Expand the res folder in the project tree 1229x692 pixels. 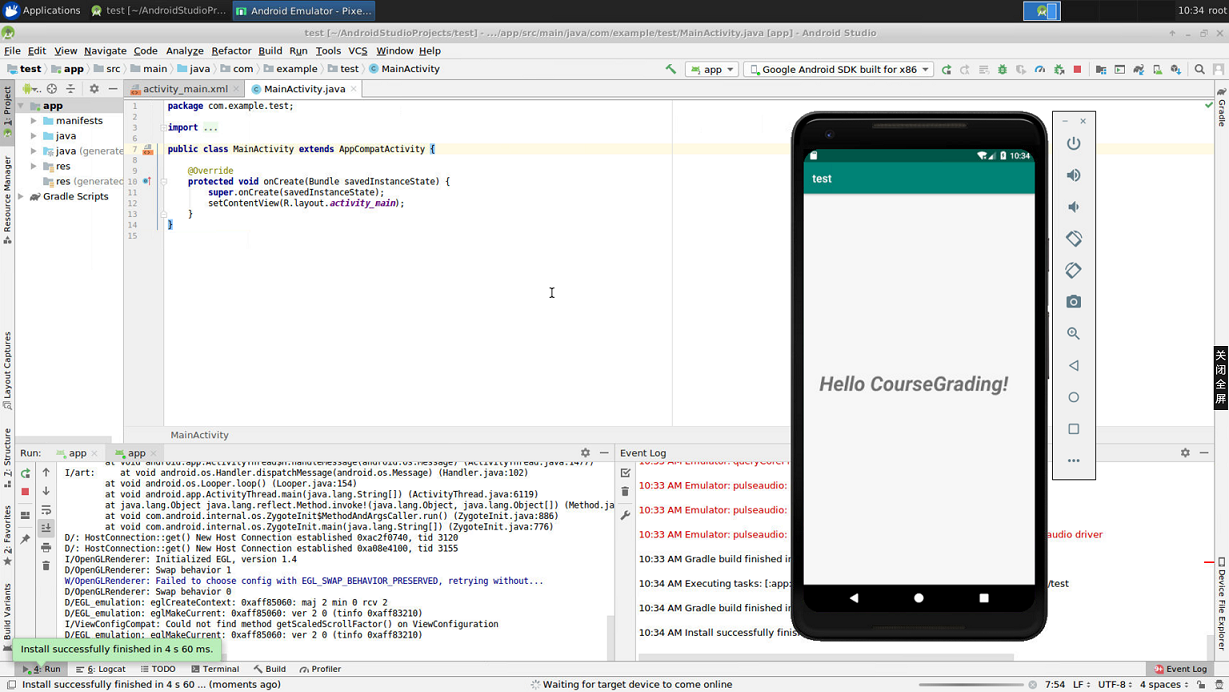point(33,166)
